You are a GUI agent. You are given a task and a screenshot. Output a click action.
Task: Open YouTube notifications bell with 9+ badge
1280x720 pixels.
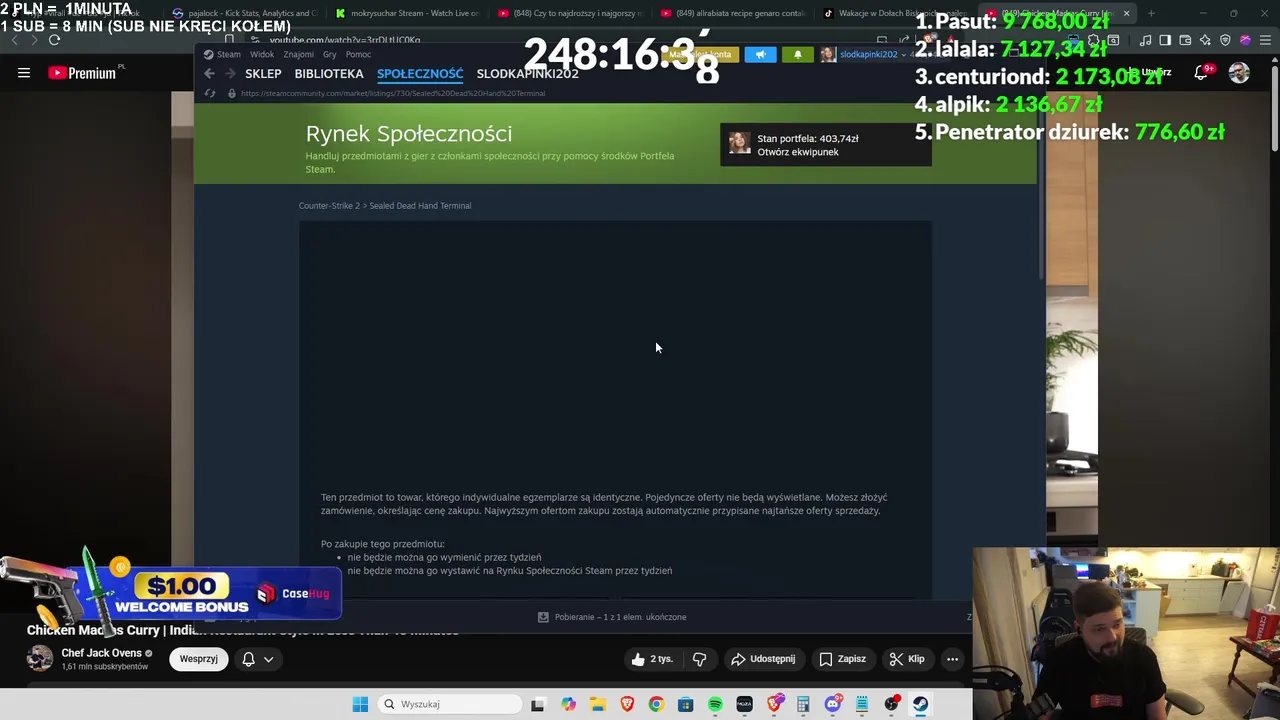coord(1204,73)
